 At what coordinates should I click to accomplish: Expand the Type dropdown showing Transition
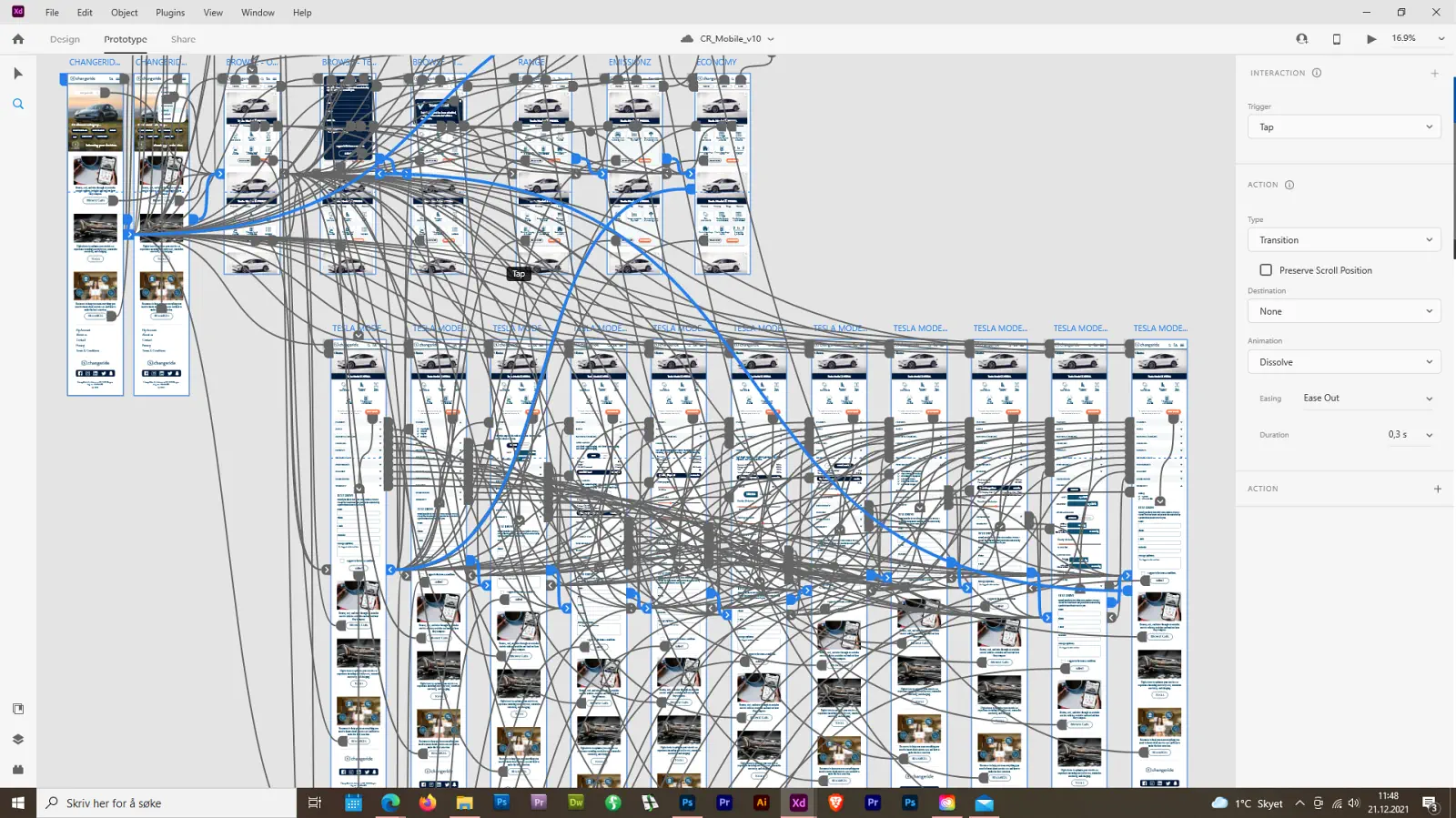[x=1343, y=240]
